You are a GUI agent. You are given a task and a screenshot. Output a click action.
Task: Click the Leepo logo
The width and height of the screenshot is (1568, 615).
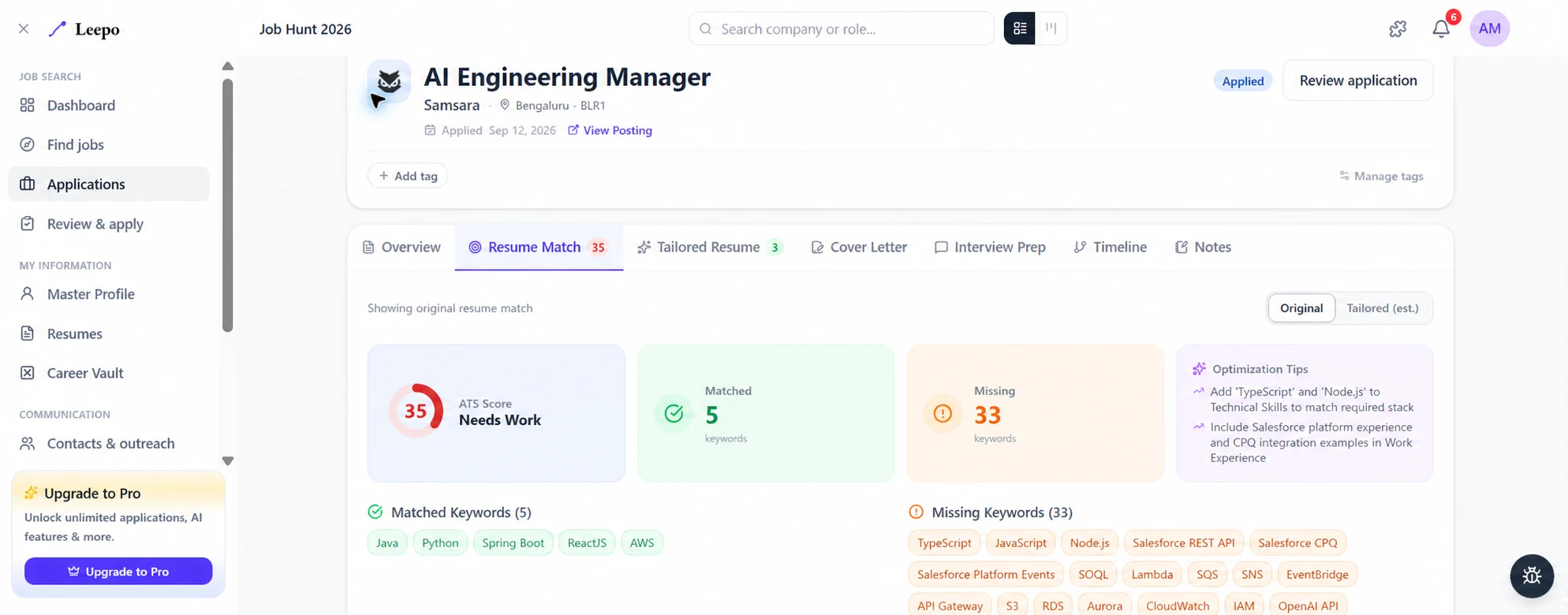(x=84, y=29)
